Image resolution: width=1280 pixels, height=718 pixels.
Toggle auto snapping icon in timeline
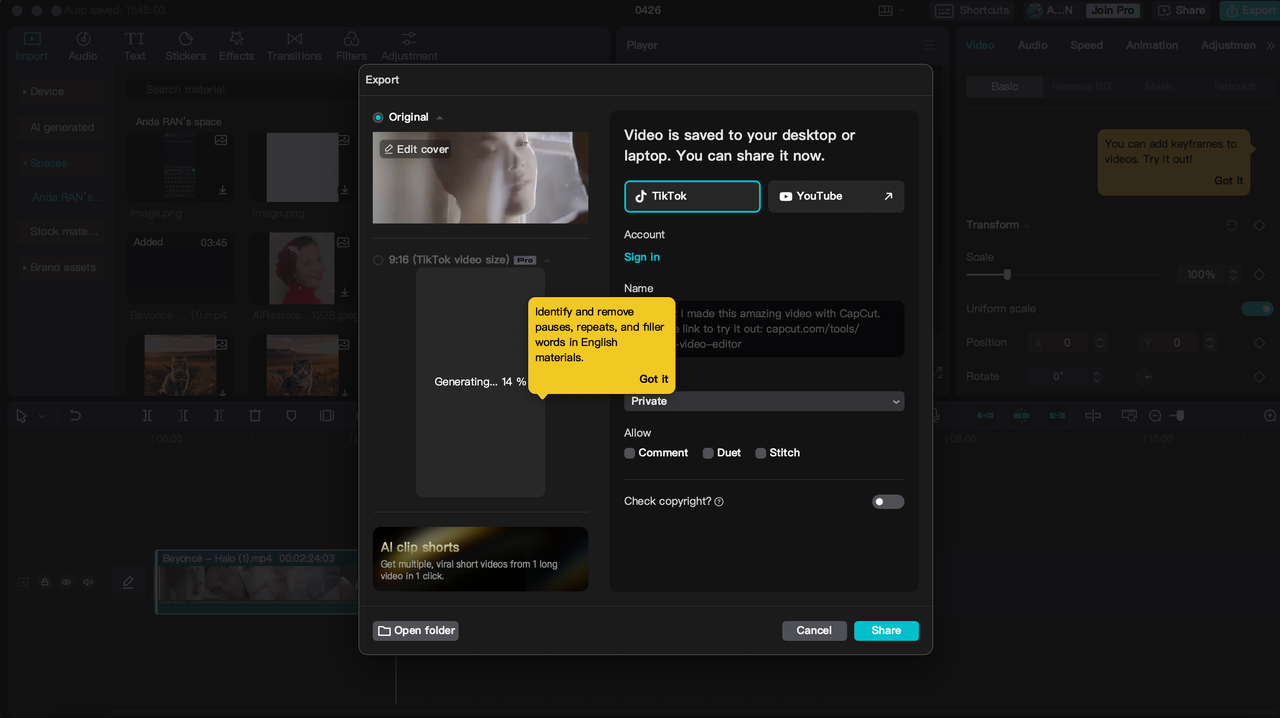(x=1021, y=415)
